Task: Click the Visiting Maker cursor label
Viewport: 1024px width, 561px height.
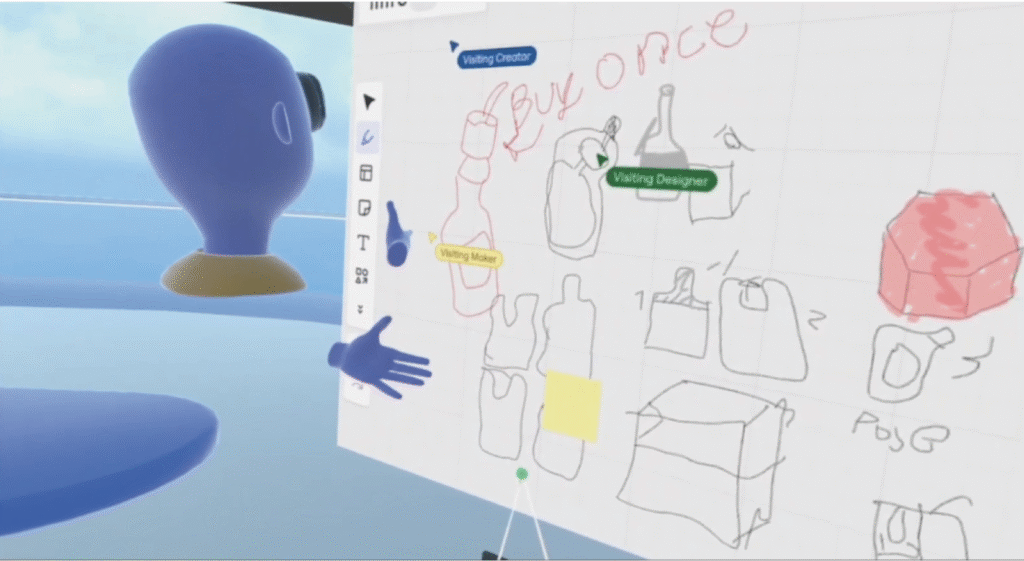Action: pyautogui.click(x=468, y=256)
